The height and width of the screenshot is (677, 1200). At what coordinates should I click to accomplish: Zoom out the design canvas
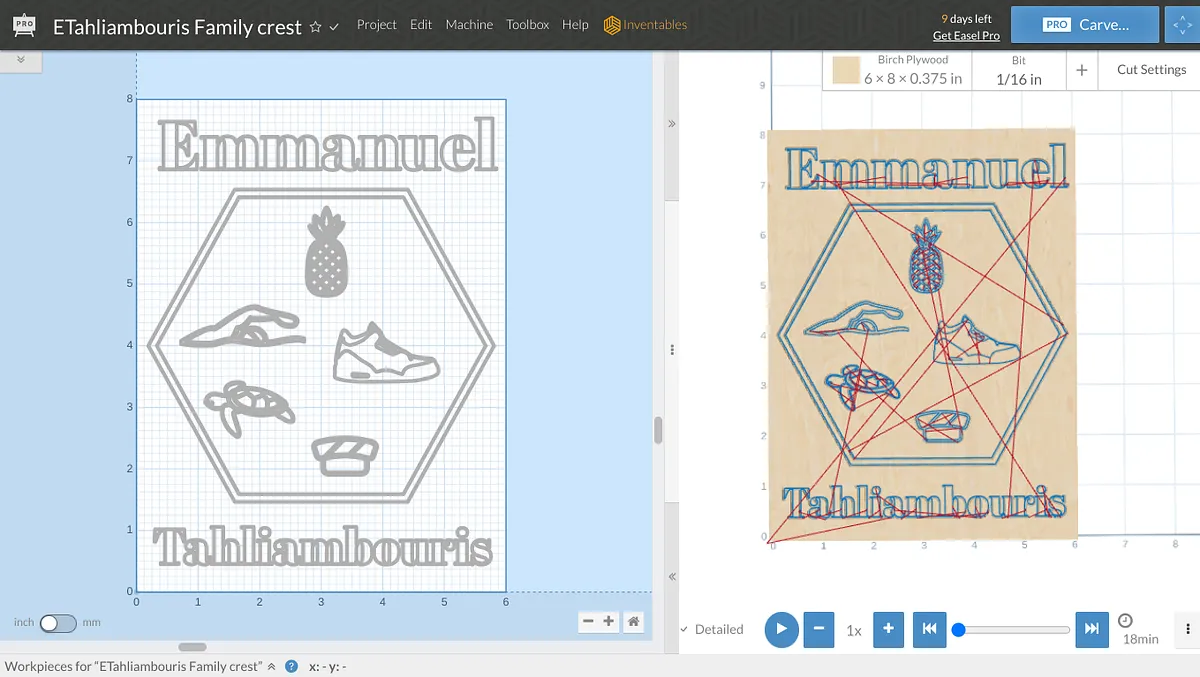pos(589,622)
